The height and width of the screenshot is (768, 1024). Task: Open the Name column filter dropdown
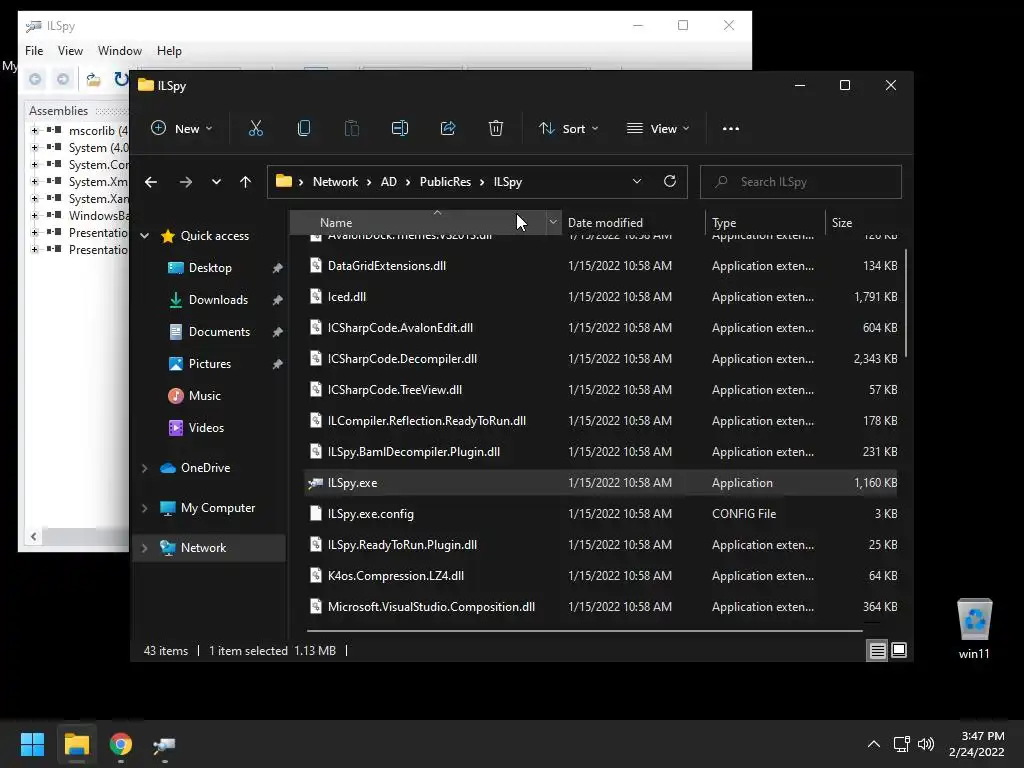pyautogui.click(x=553, y=223)
